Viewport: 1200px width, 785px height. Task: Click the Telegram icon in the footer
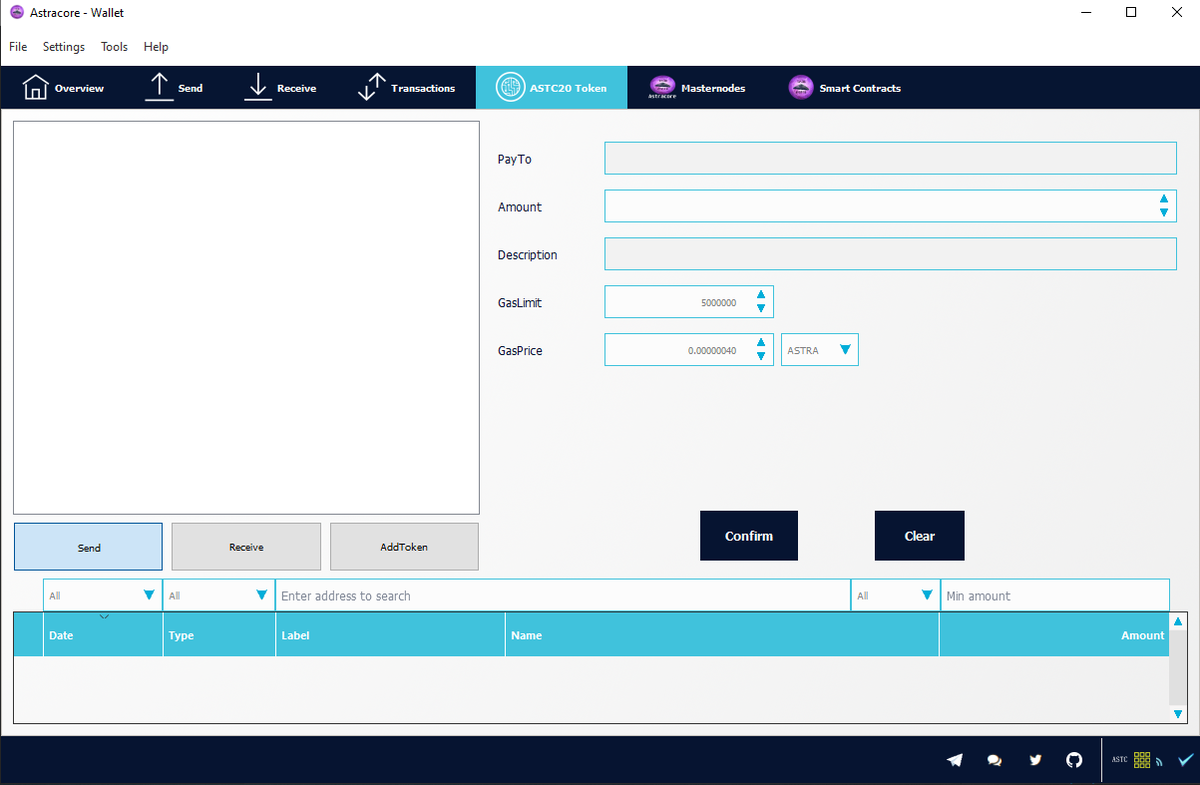click(x=954, y=760)
